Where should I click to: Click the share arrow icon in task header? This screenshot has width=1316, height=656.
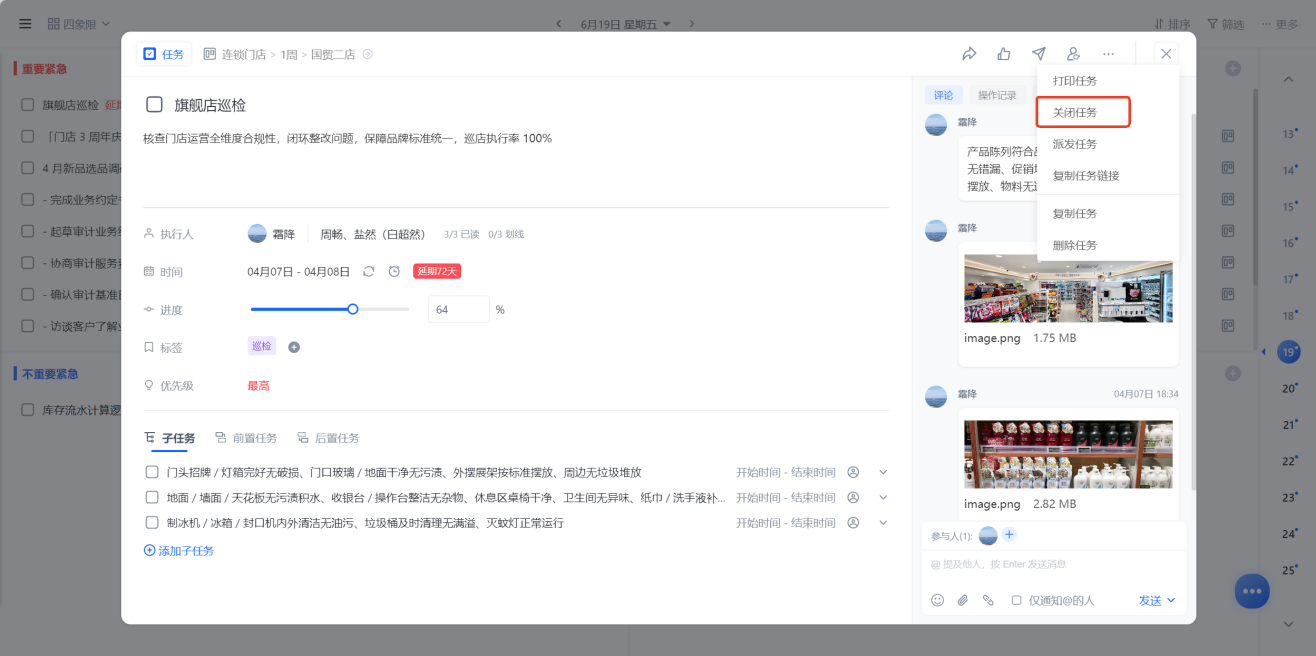click(969, 54)
